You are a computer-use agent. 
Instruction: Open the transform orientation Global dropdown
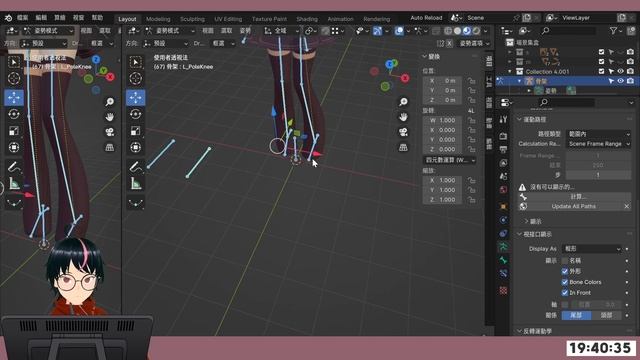click(x=281, y=31)
